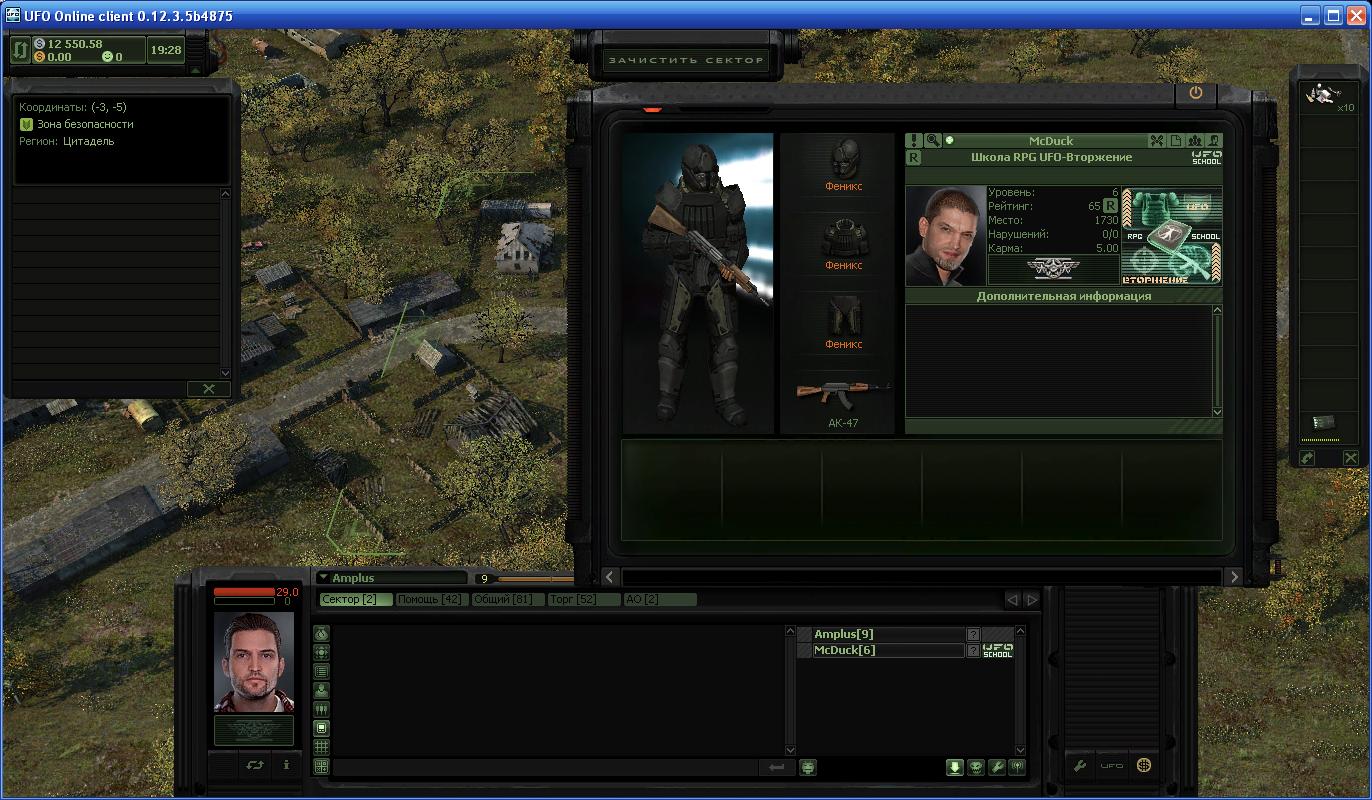This screenshot has width=1372, height=800.
Task: Click the wrench settings button in bottom right panel
Action: tap(1080, 766)
